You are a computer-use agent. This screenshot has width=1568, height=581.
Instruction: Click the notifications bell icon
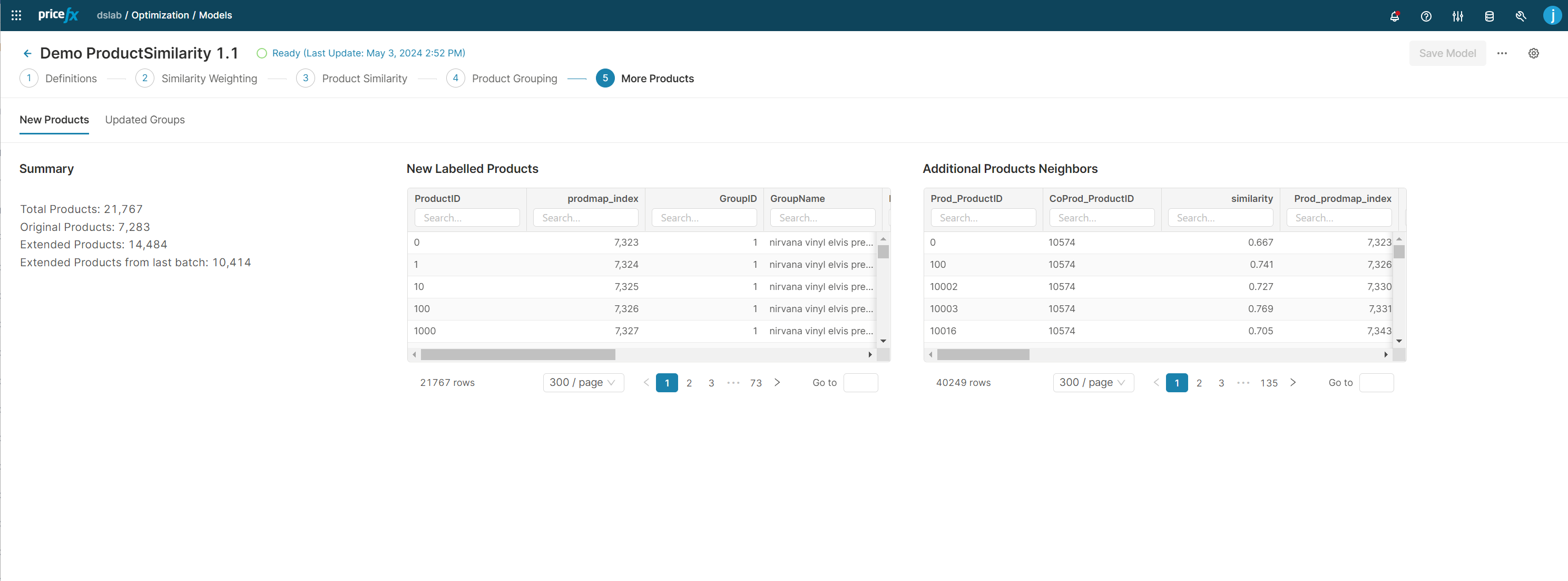(1394, 16)
